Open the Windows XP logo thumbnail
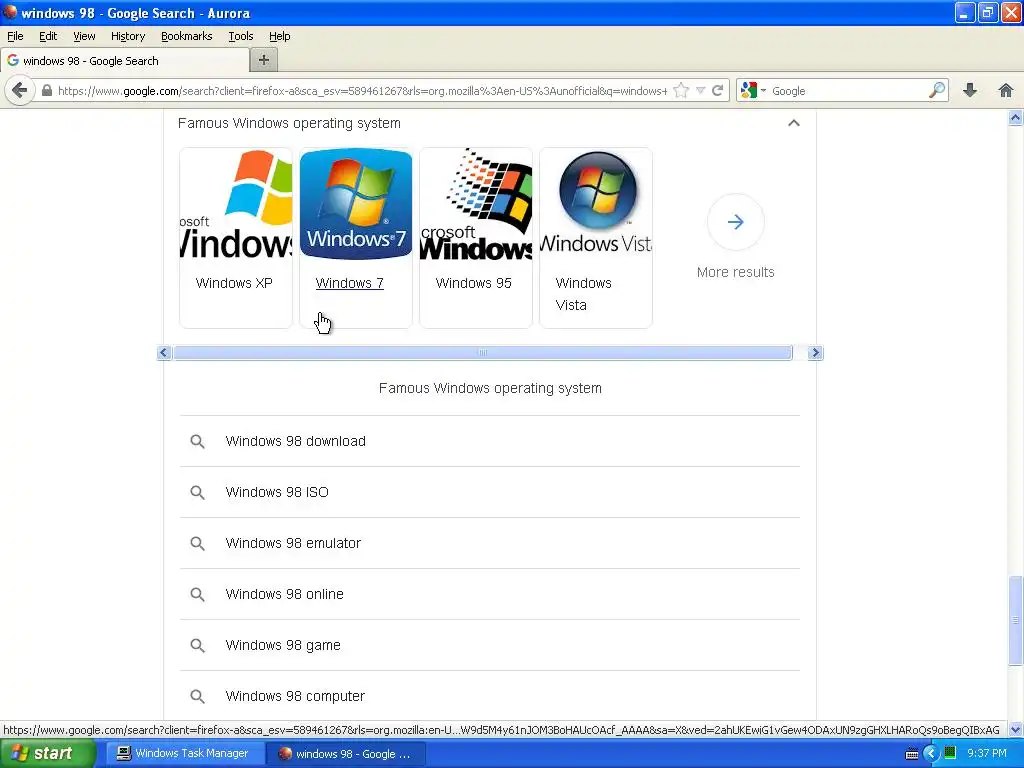 (x=236, y=204)
